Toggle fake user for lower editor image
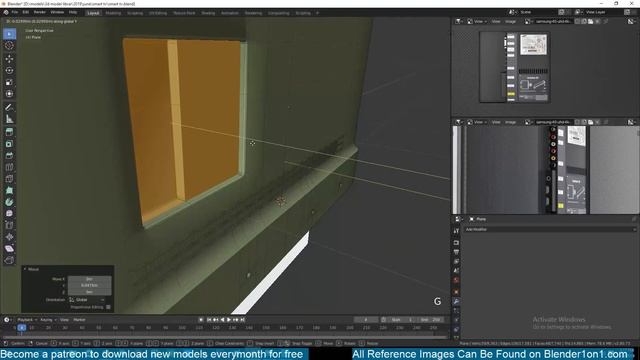Image resolution: width=640 pixels, height=360 pixels. tap(578, 122)
